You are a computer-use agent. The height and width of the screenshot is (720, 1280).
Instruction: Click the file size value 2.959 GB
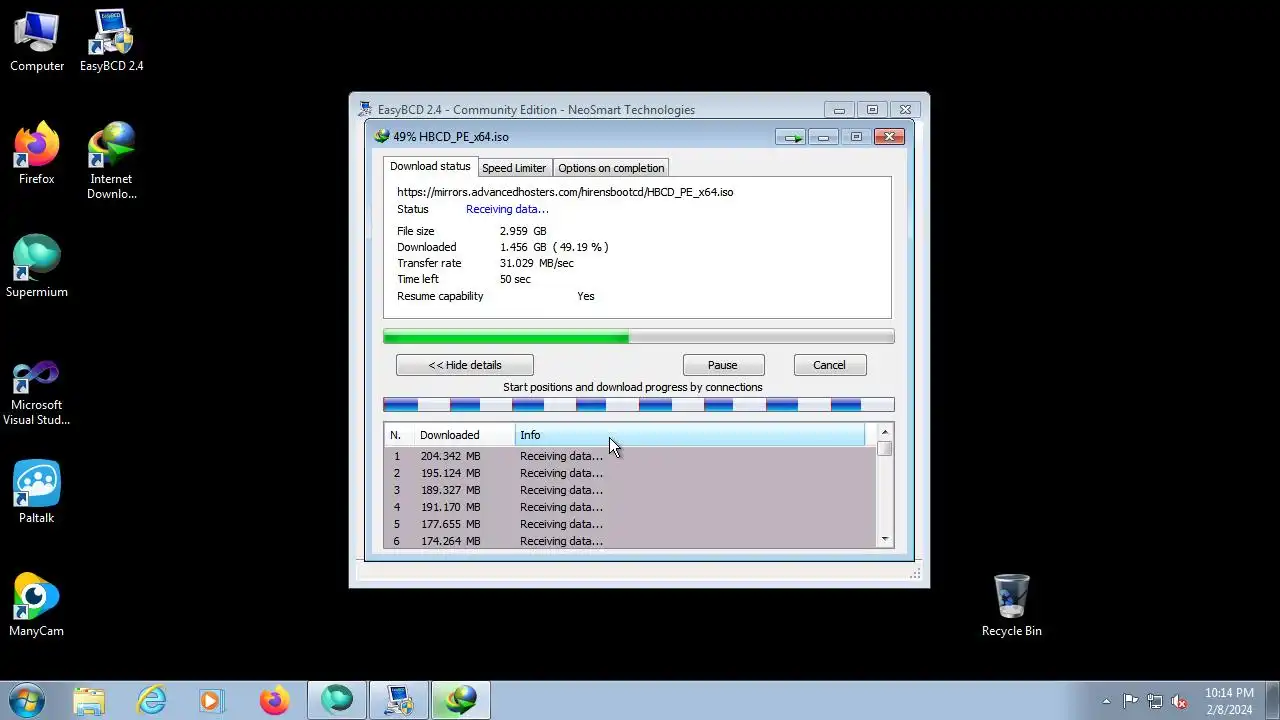[x=523, y=231]
